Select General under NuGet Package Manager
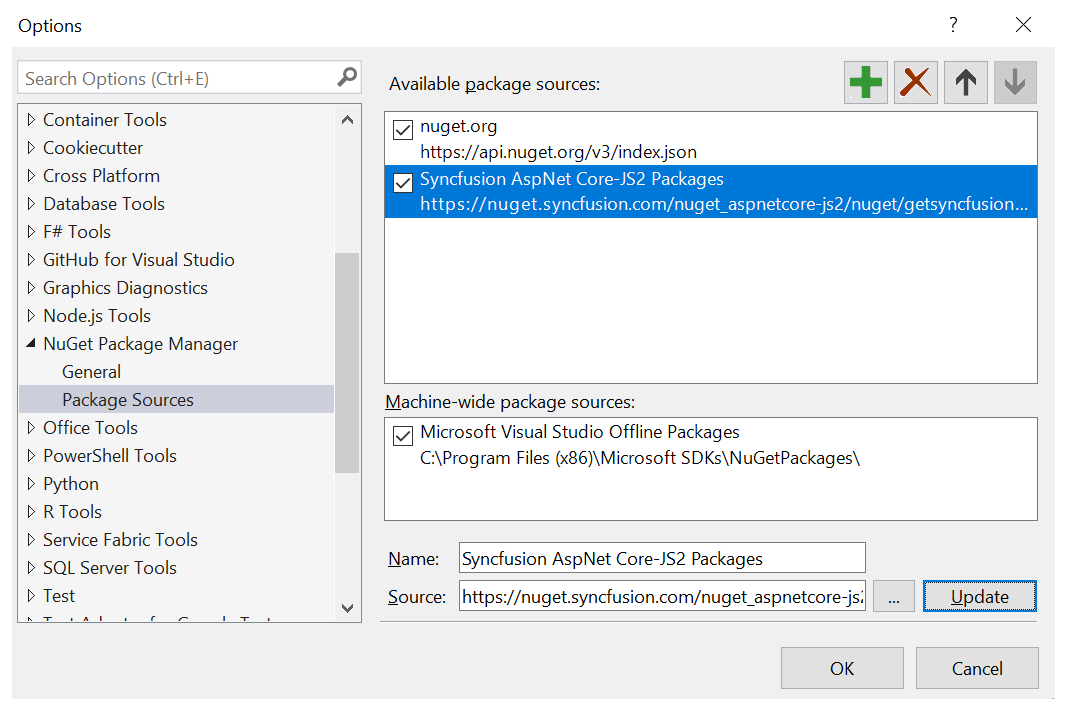This screenshot has width=1082, height=710. (91, 372)
